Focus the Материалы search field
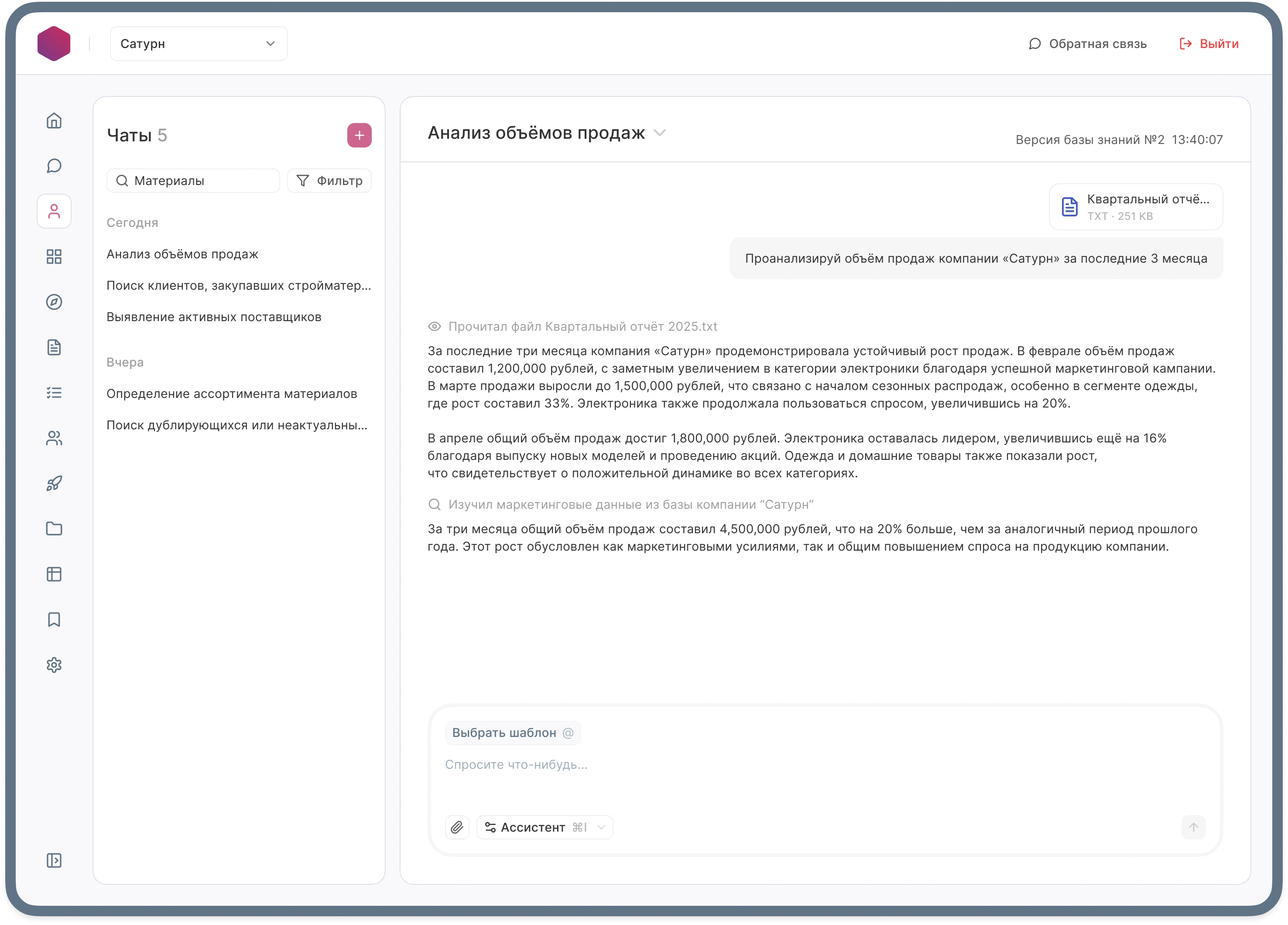 click(193, 181)
